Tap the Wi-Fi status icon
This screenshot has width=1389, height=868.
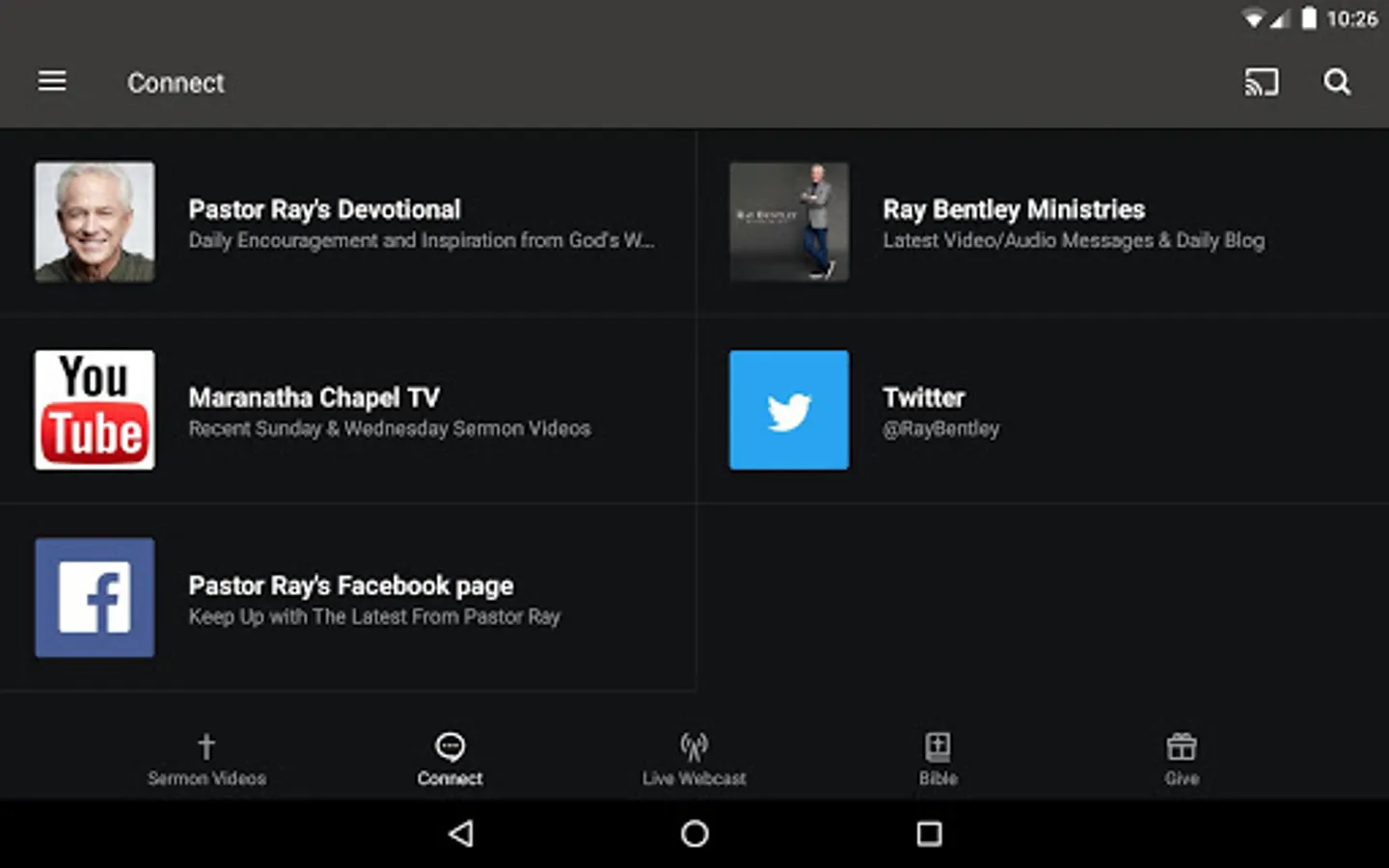1253,18
